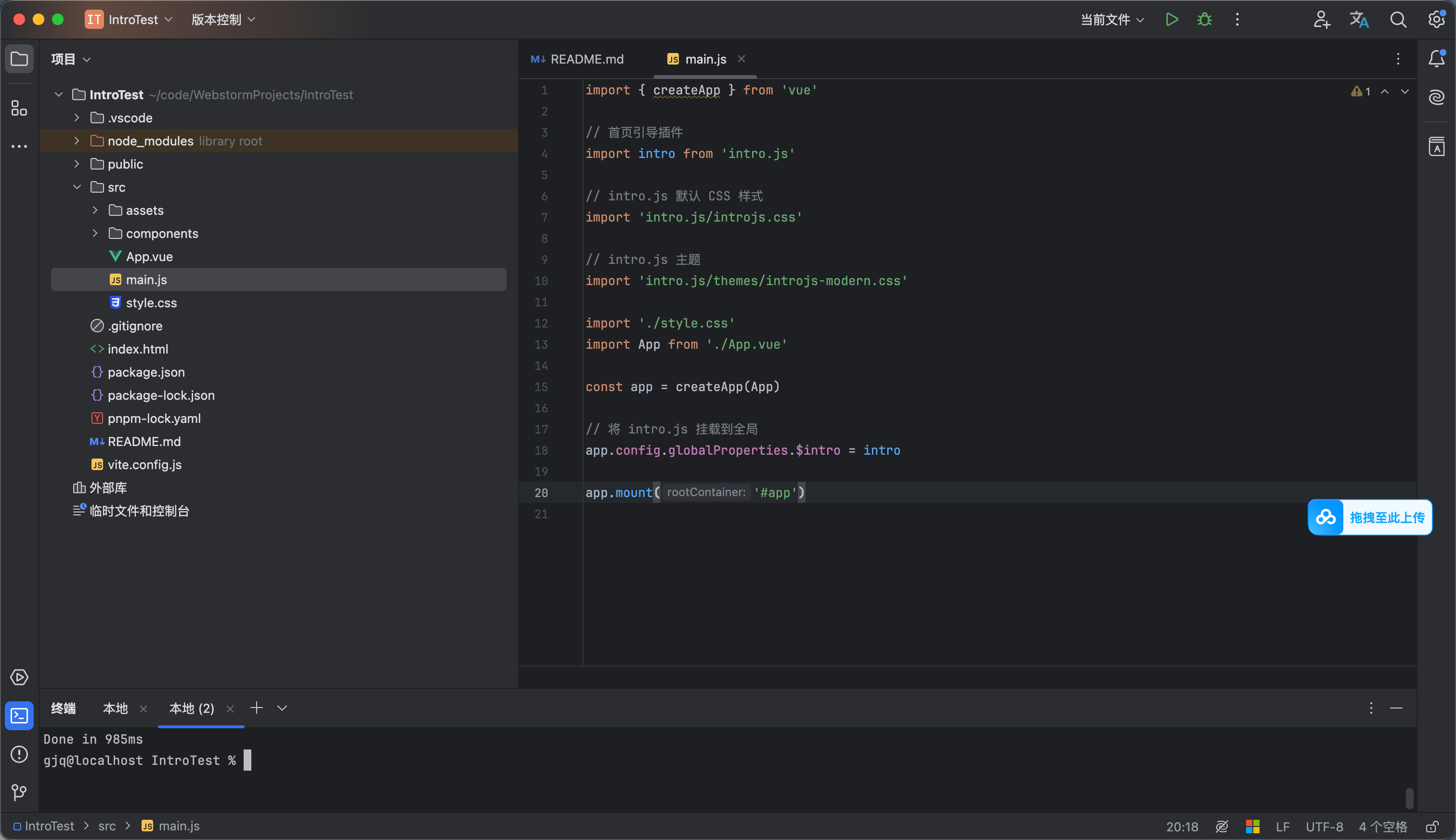Open the translation plugin icon
This screenshot has width=1456, height=840.
tap(1359, 20)
